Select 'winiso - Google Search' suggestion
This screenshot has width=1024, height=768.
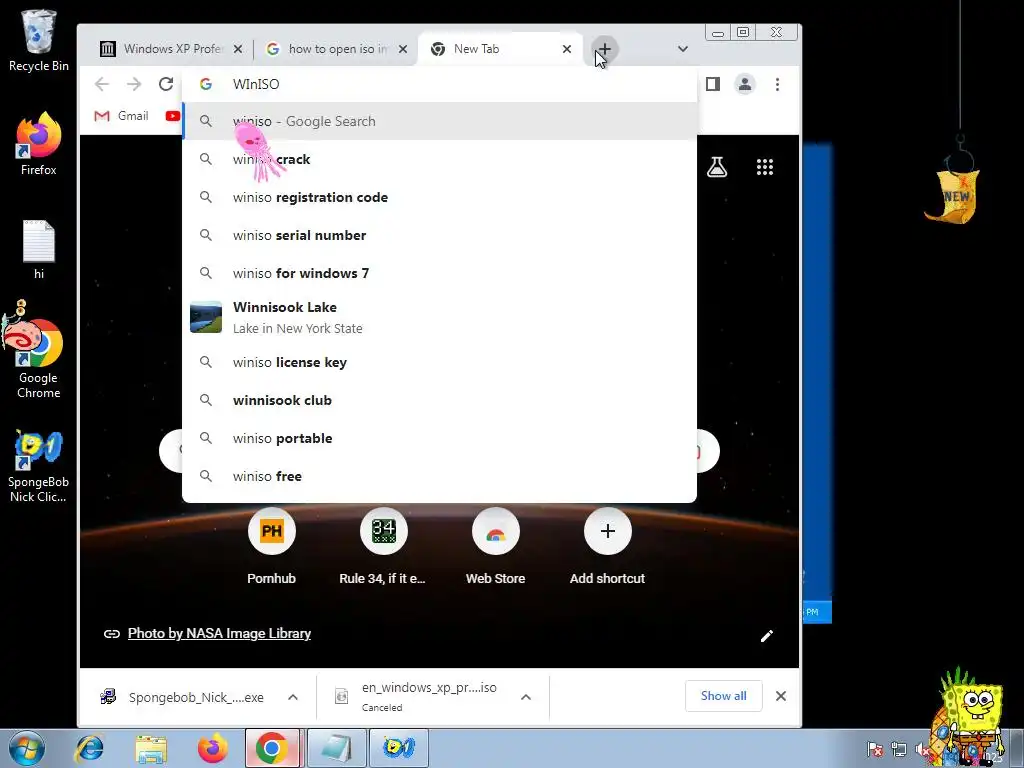(439, 121)
